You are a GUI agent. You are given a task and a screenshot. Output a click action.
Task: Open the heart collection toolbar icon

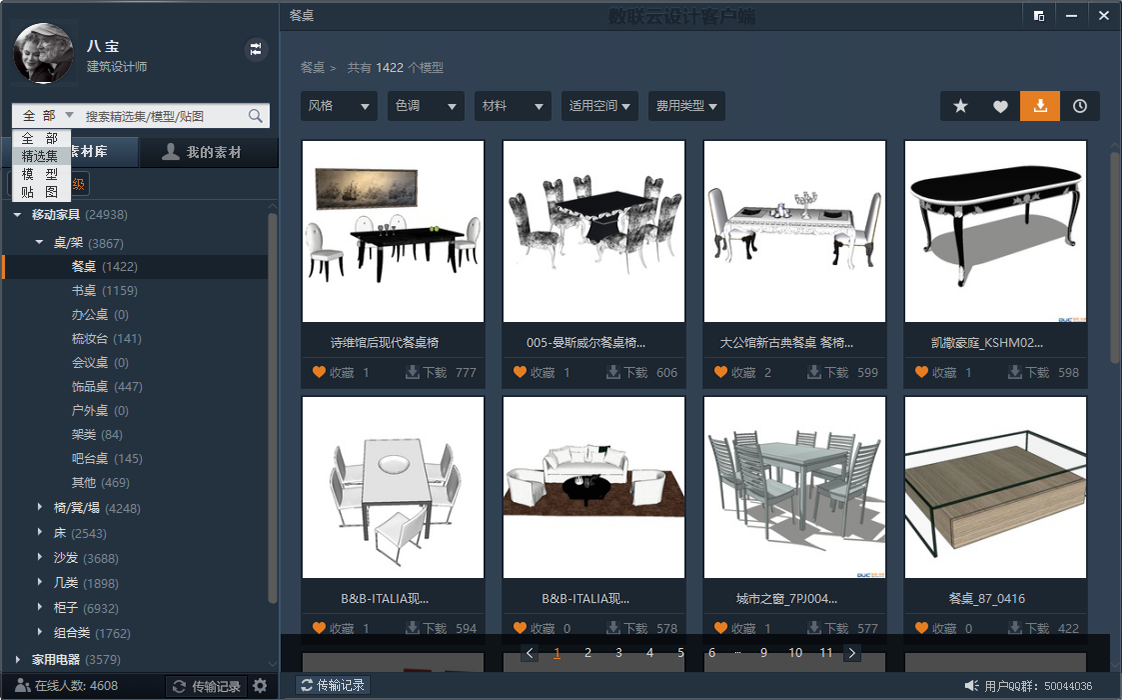1000,106
